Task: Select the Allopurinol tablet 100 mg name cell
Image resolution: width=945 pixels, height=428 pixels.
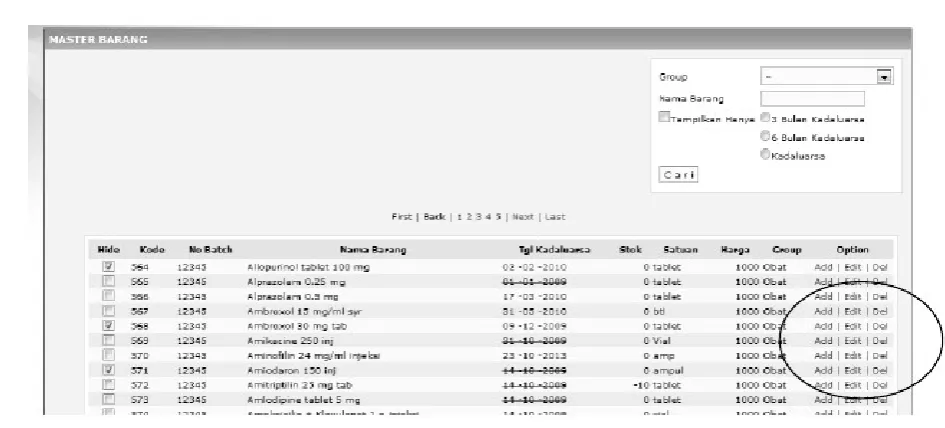Action: (308, 267)
